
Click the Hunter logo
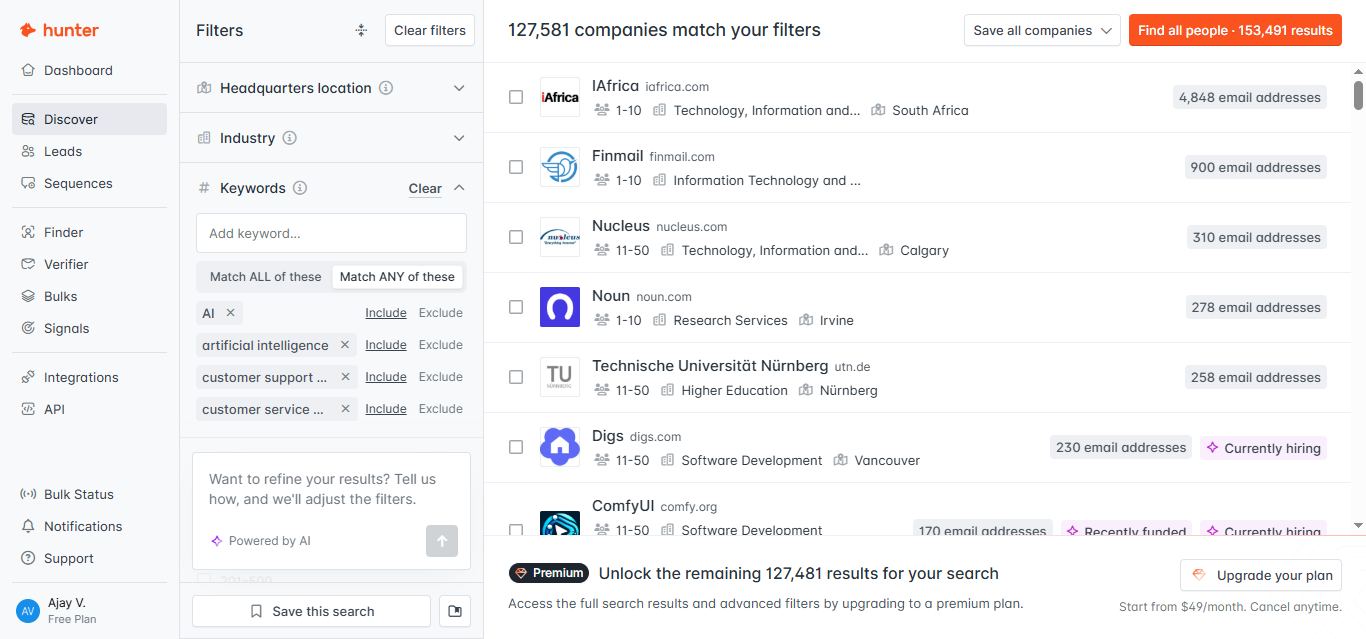point(59,30)
